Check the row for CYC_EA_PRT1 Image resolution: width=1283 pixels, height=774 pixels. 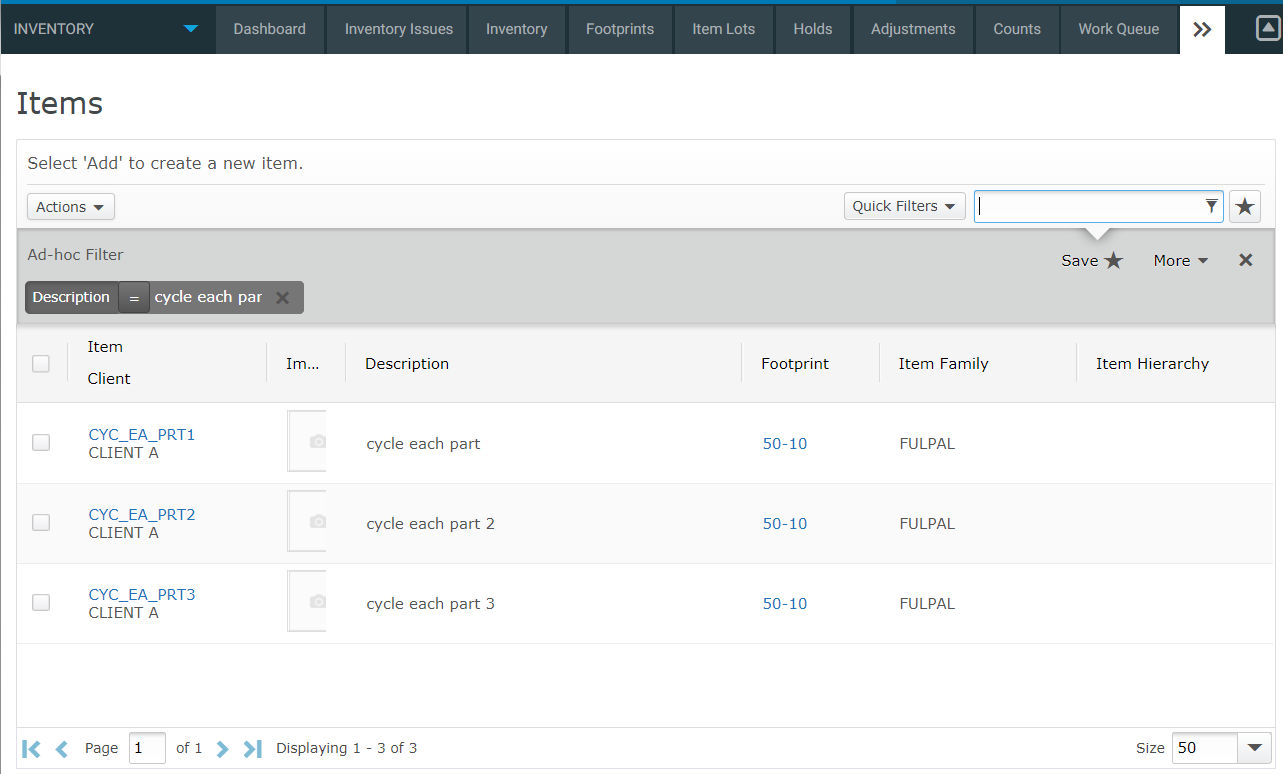pyautogui.click(x=40, y=442)
